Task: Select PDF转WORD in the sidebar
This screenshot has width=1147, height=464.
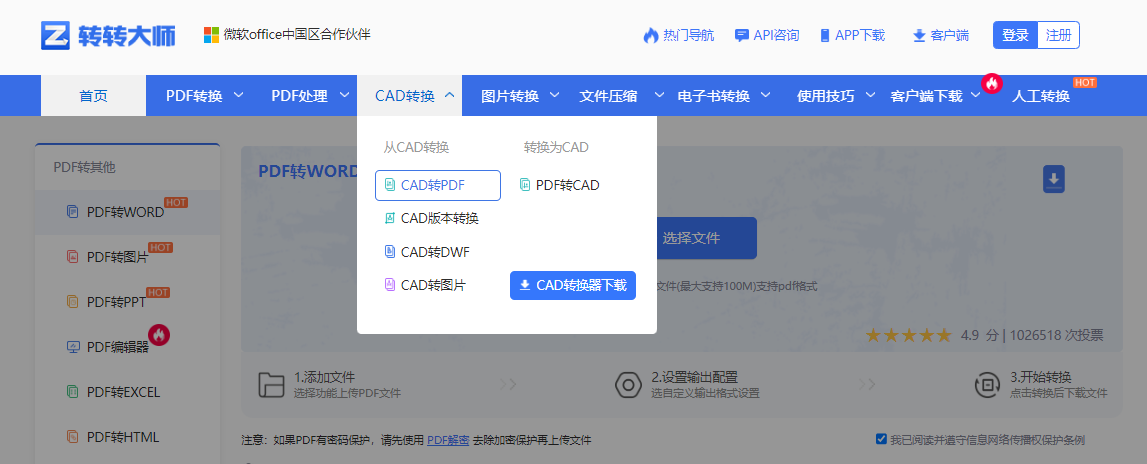Action: [127, 212]
